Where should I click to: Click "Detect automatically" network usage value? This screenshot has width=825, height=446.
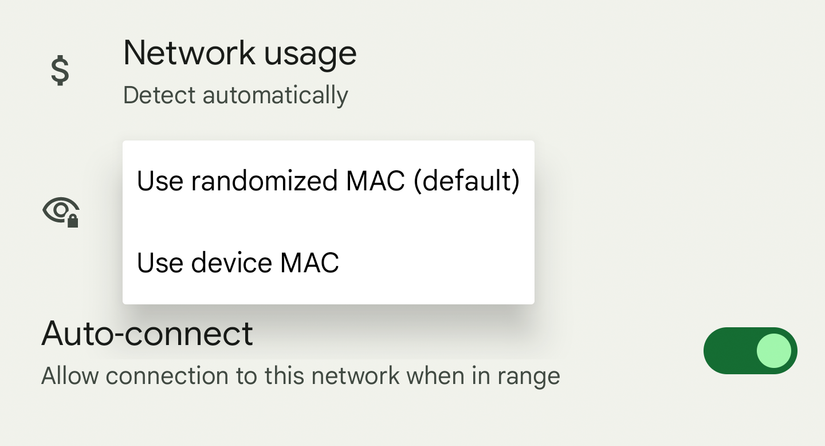pos(235,96)
